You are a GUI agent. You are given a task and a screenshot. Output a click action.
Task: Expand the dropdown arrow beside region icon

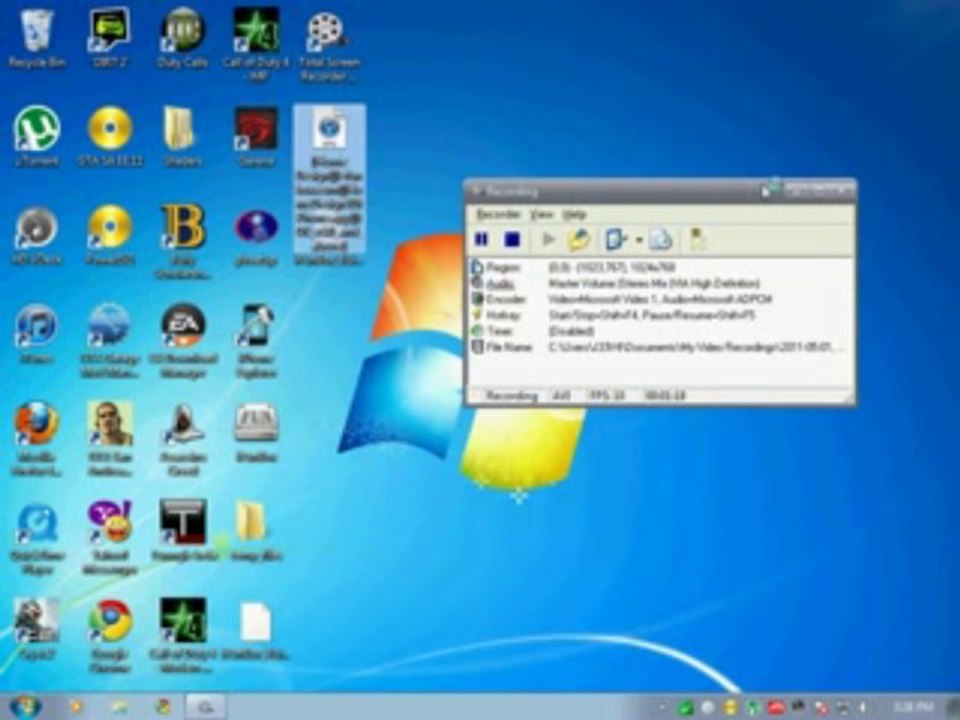[638, 240]
